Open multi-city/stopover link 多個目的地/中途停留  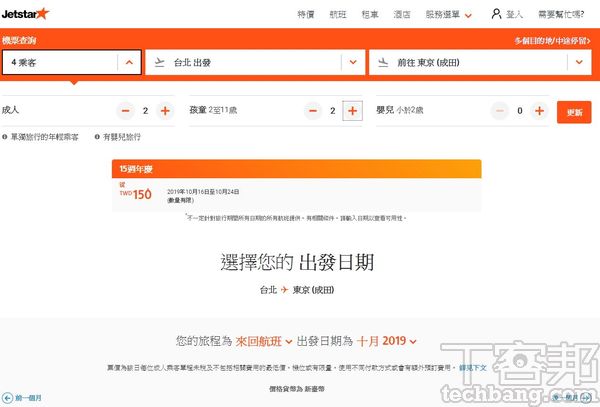tap(552, 41)
